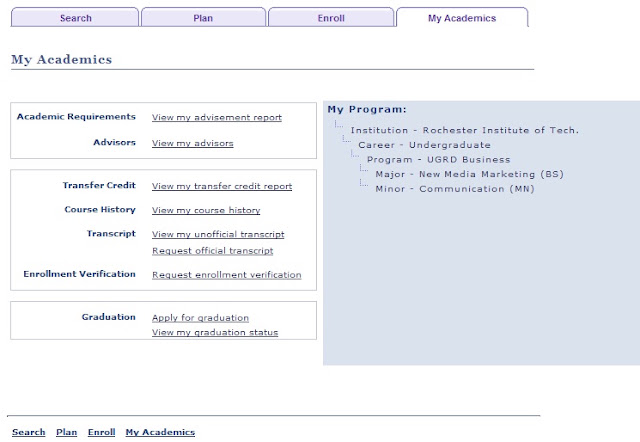Select Major - New Media Marketing (BS)
Screen dimensions: 640x442
[x=469, y=174]
